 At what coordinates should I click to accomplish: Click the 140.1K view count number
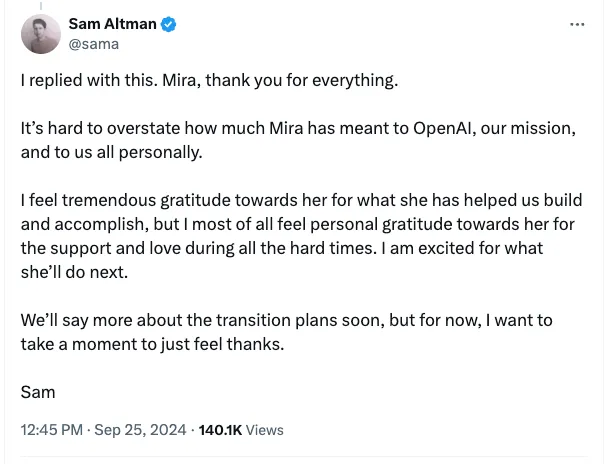tap(220, 430)
